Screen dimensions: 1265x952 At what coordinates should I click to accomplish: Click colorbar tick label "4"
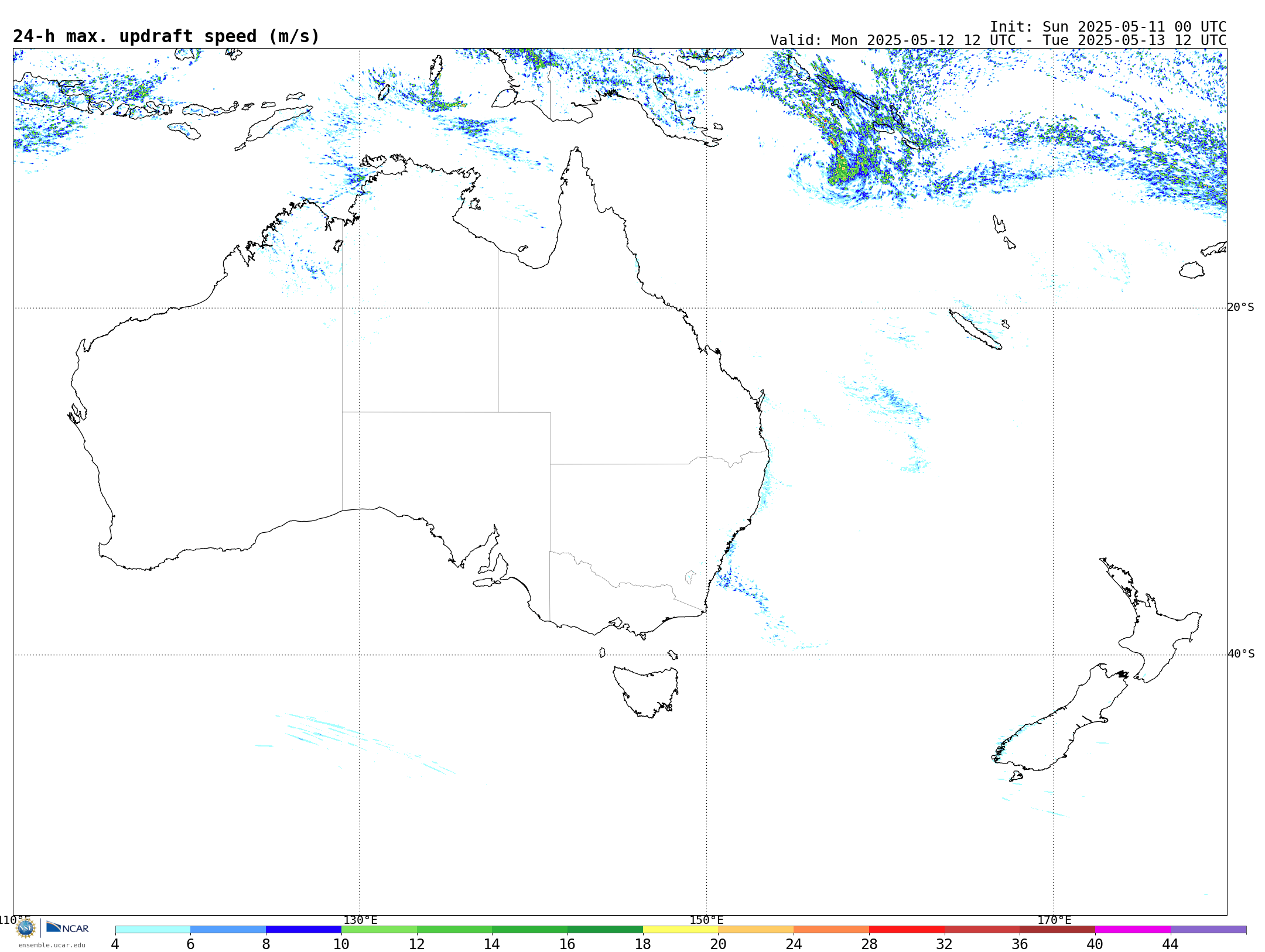pyautogui.click(x=115, y=944)
